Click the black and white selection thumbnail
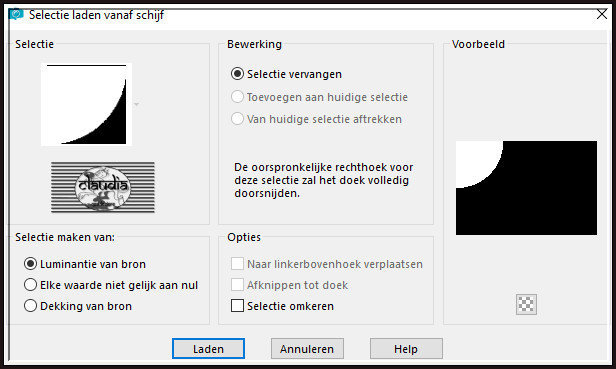 coord(86,105)
